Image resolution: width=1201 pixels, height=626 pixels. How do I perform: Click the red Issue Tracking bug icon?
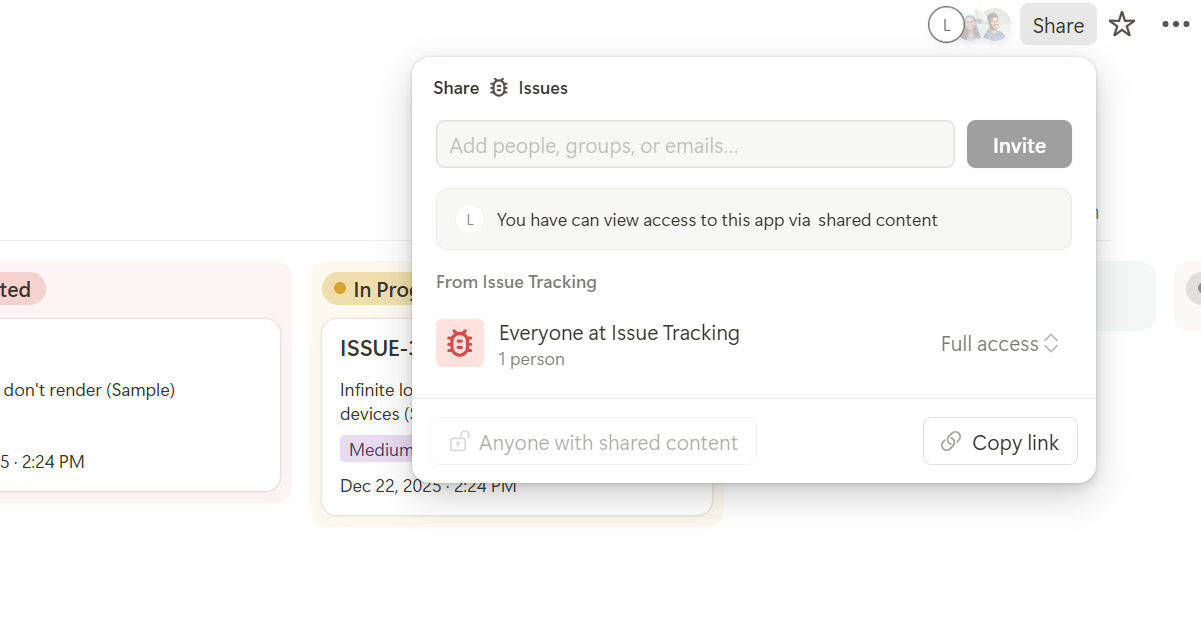(460, 343)
